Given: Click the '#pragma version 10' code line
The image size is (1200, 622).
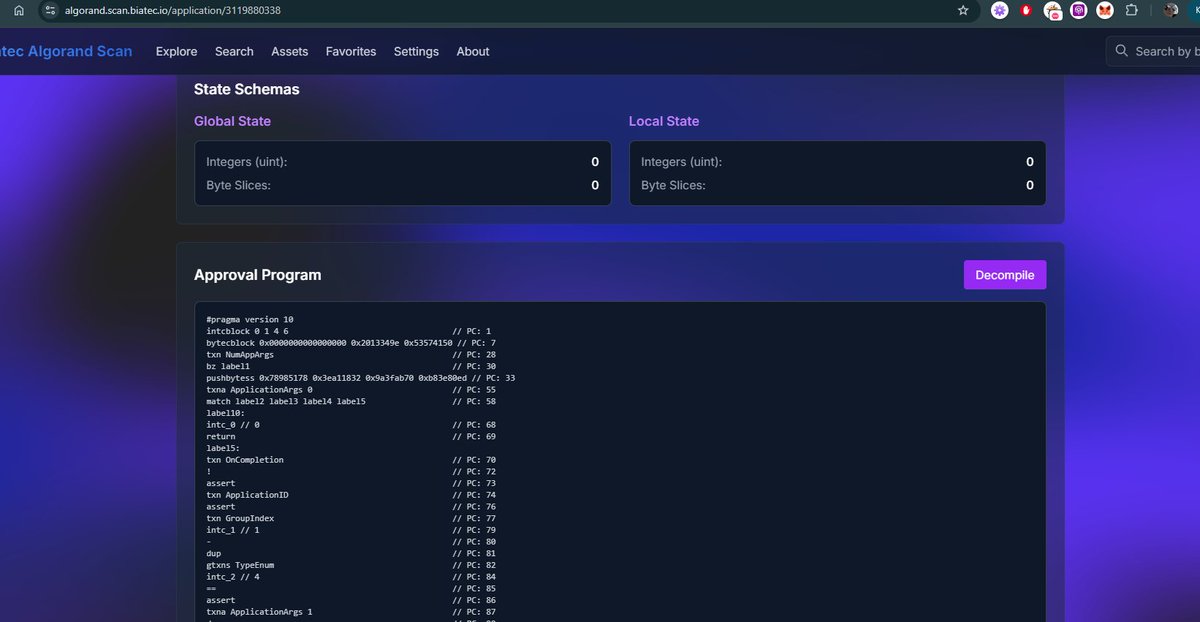Looking at the screenshot, I should coord(250,320).
